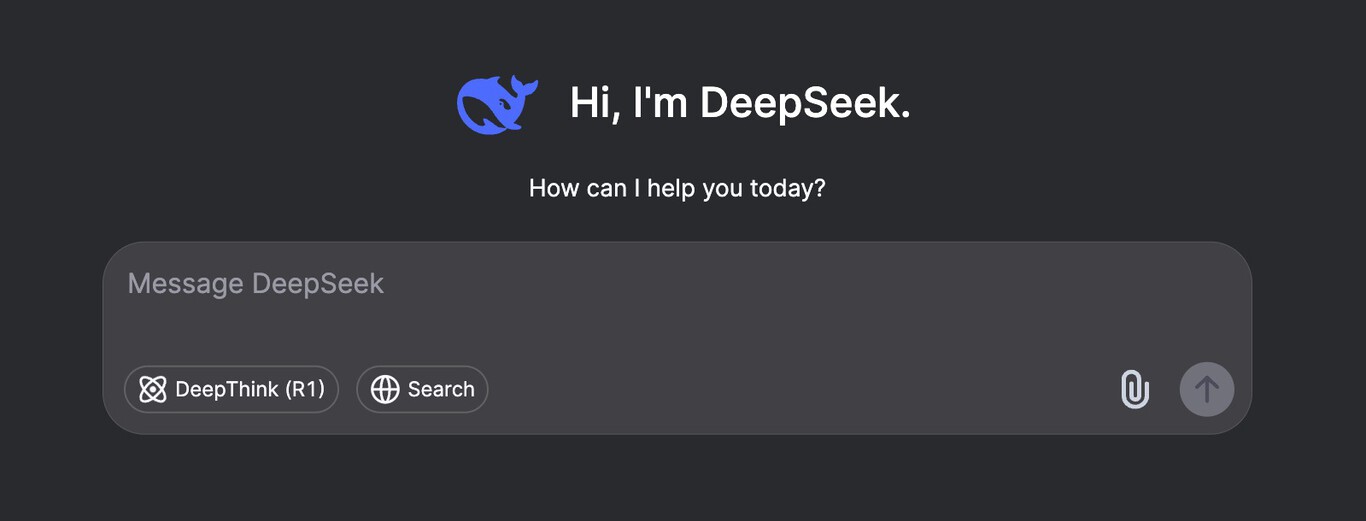Click the atom icon in DeepThink button
Viewport: 1366px width, 521px height.
pyautogui.click(x=153, y=389)
